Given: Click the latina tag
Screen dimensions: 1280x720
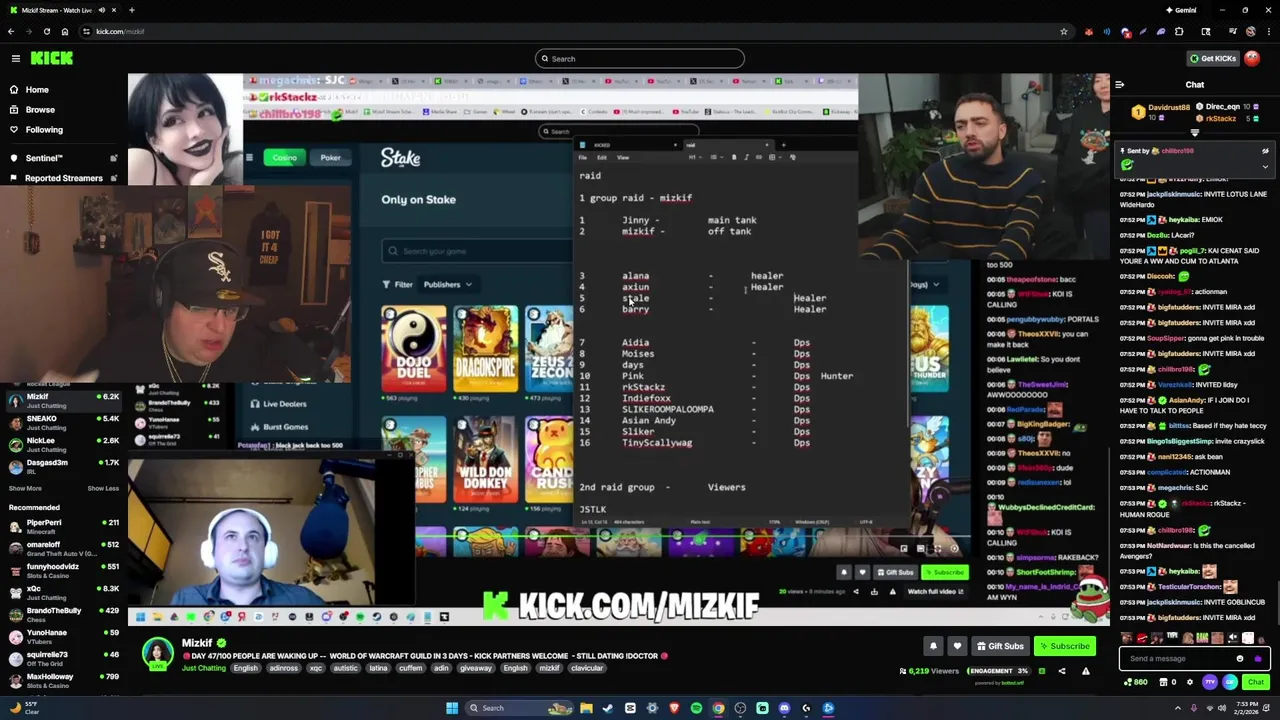Looking at the screenshot, I should 378,668.
